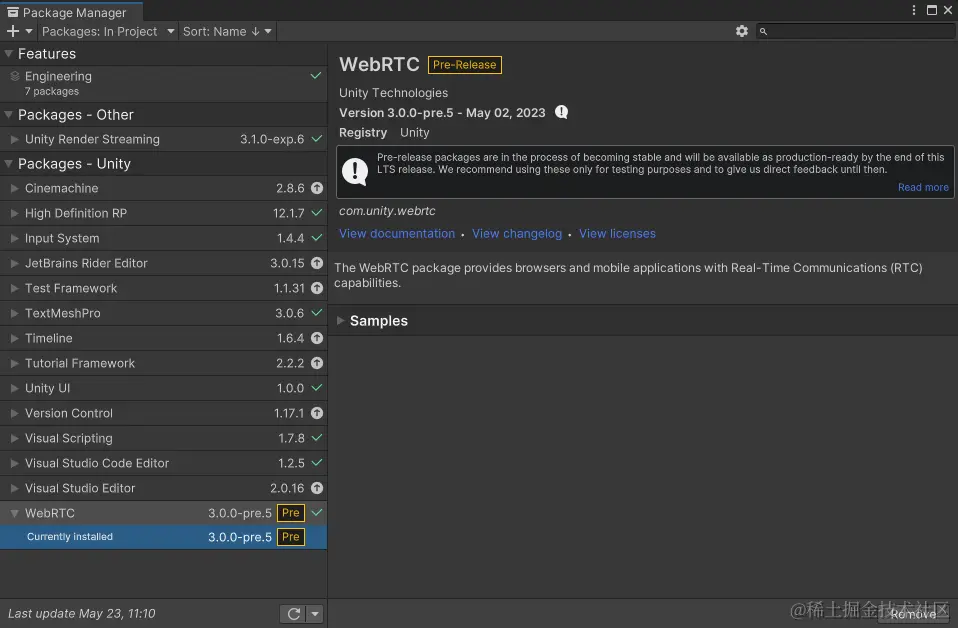Click the installed checkmark for Visual Studio Code Editor
The width and height of the screenshot is (958, 628).
(x=316, y=462)
